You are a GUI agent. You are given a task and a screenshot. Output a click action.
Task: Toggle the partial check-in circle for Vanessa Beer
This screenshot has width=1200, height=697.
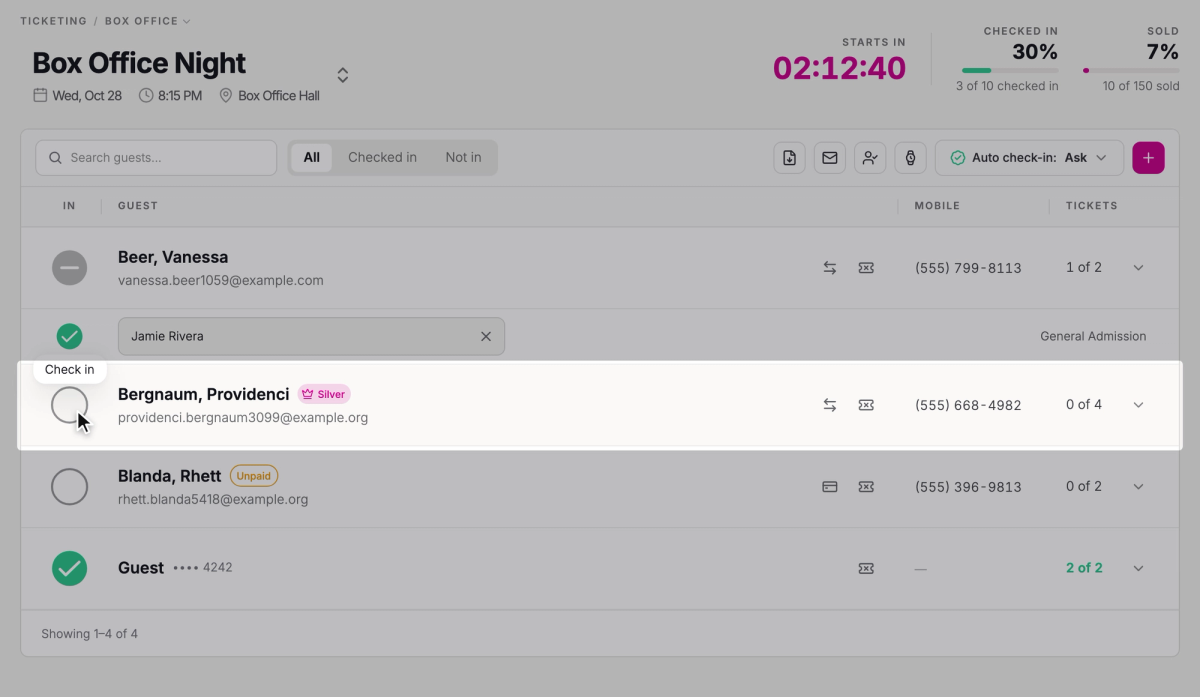point(70,268)
